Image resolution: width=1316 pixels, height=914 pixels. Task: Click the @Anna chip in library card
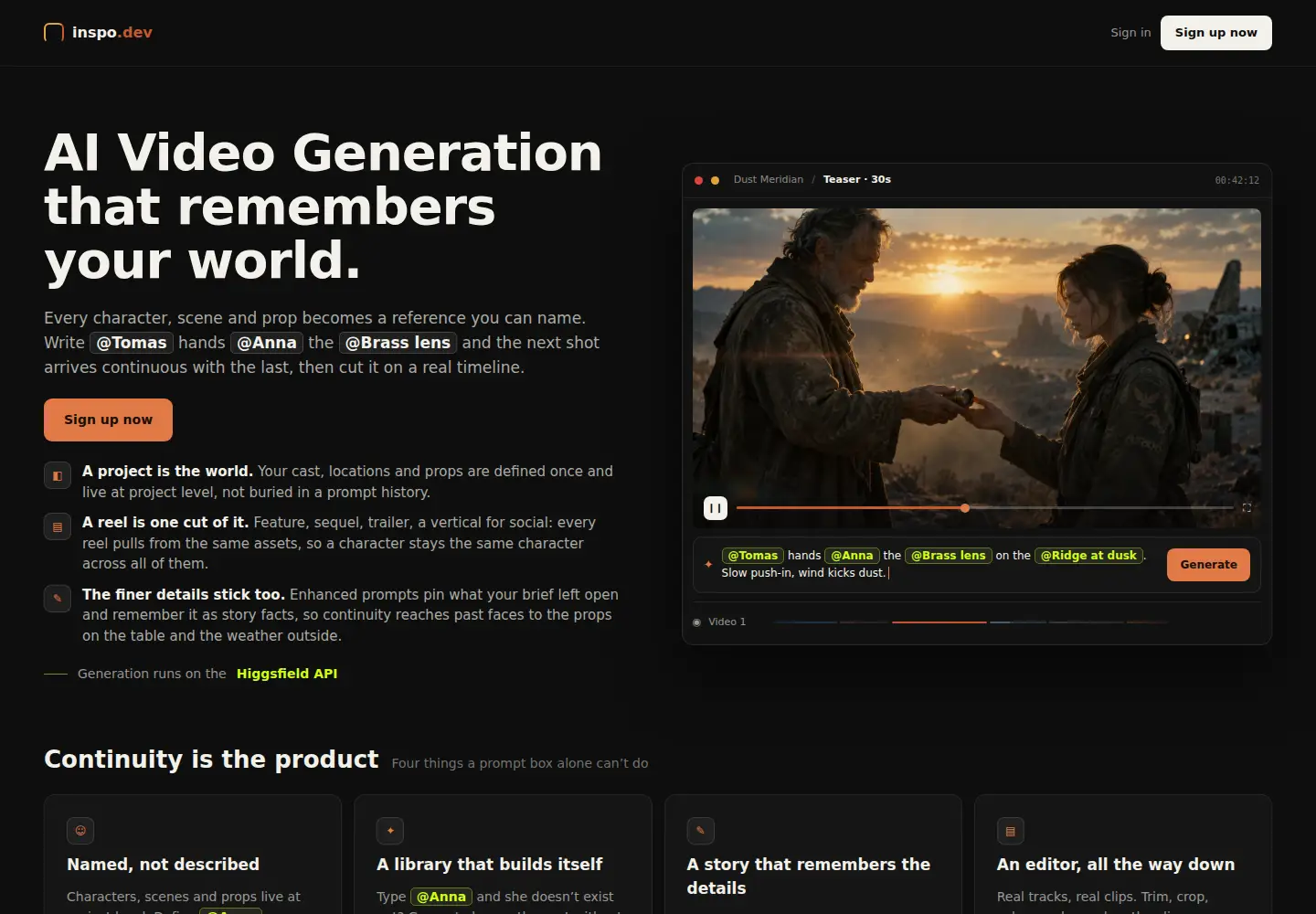[441, 898]
